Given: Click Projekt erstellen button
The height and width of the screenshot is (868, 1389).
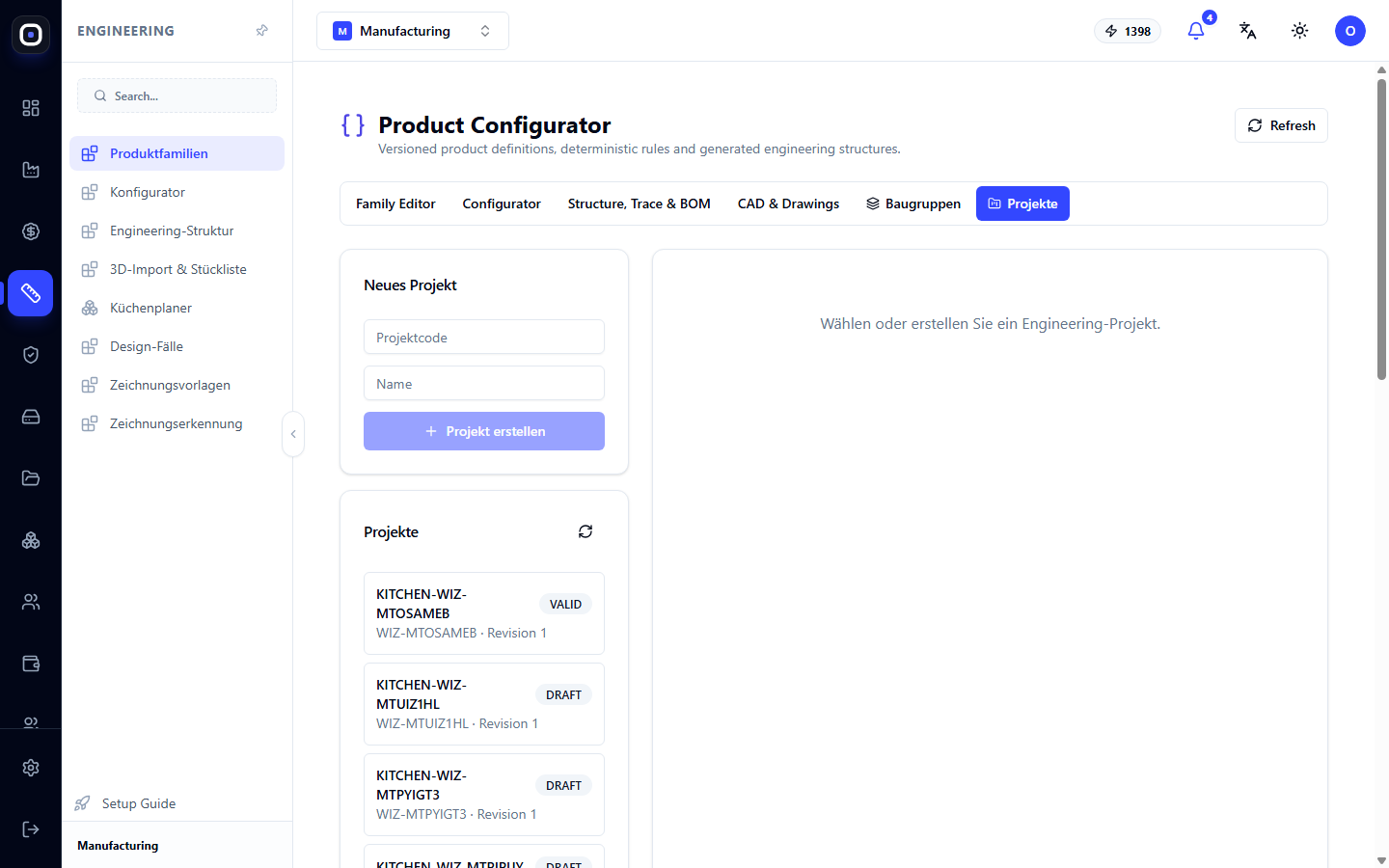Looking at the screenshot, I should tap(484, 431).
